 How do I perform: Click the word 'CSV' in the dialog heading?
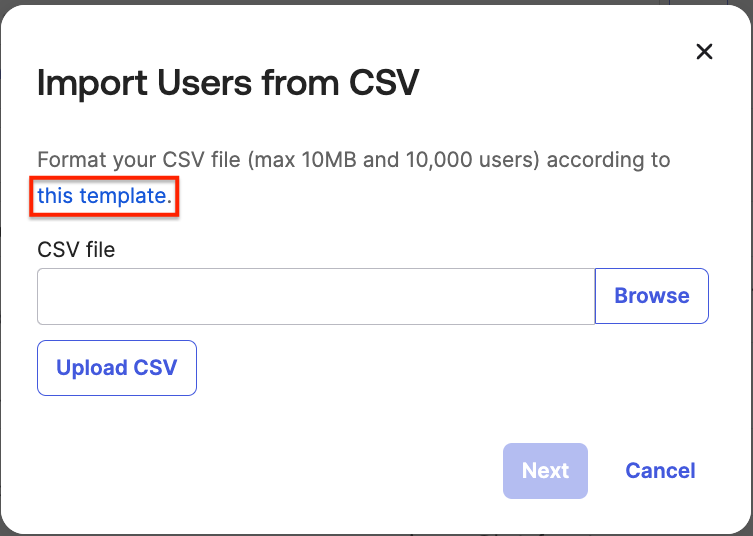pos(383,84)
